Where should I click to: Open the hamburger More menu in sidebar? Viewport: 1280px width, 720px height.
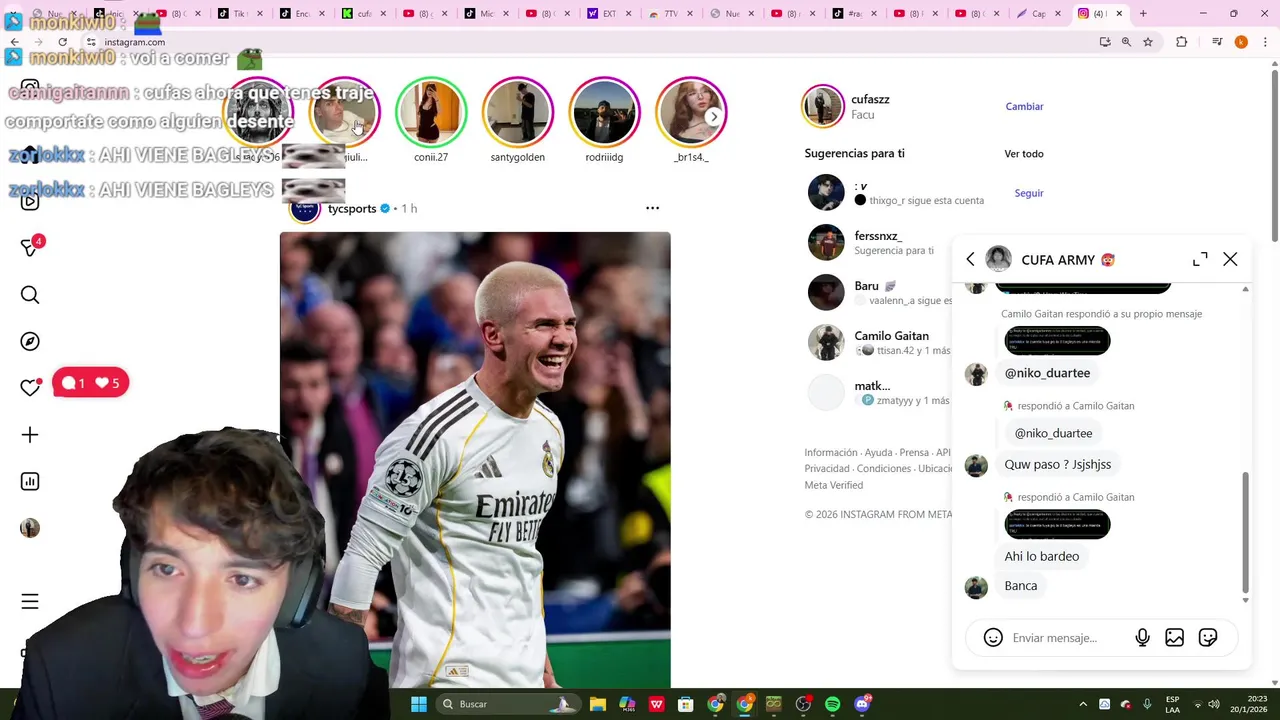tap(30, 601)
